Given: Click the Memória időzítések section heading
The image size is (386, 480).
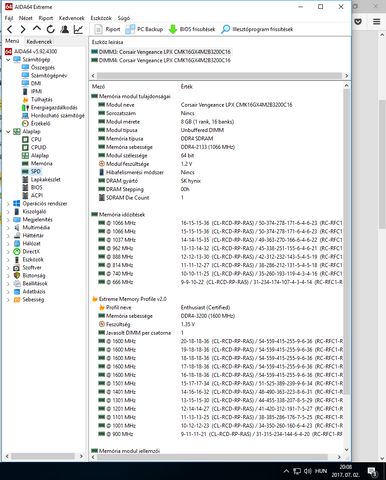Looking at the screenshot, I should coord(118,215).
